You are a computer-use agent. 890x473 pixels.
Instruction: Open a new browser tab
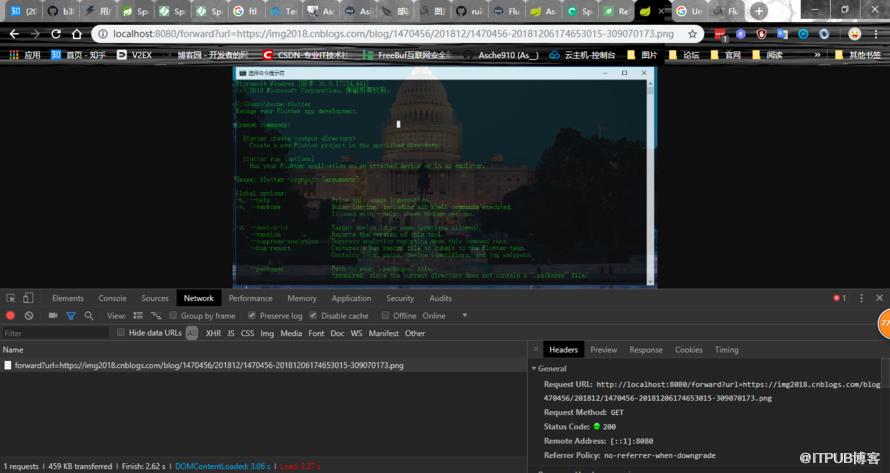pyautogui.click(x=758, y=11)
